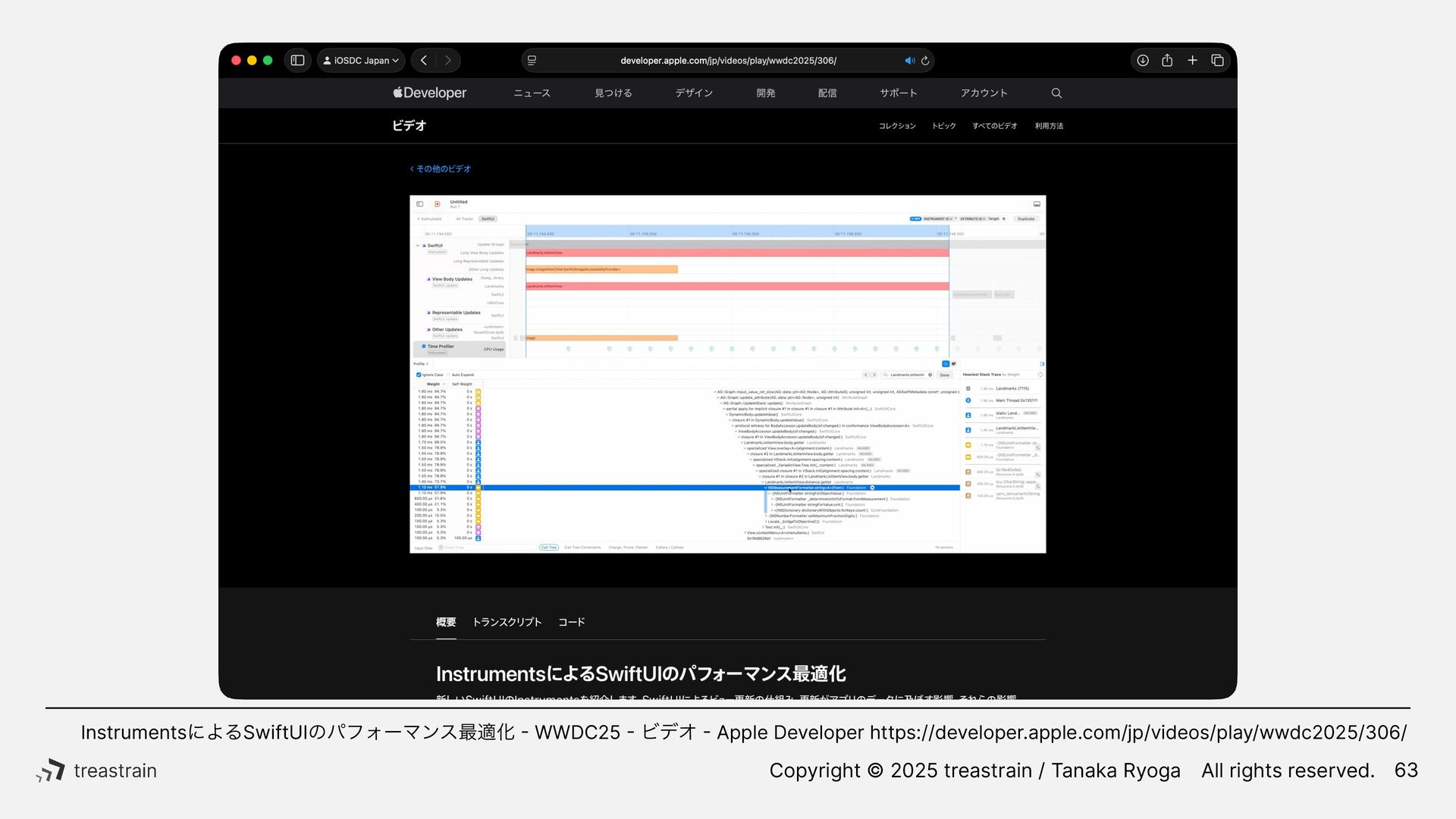Viewport: 1456px width, 819px height.
Task: Sort by the Weight column header
Action: (433, 384)
